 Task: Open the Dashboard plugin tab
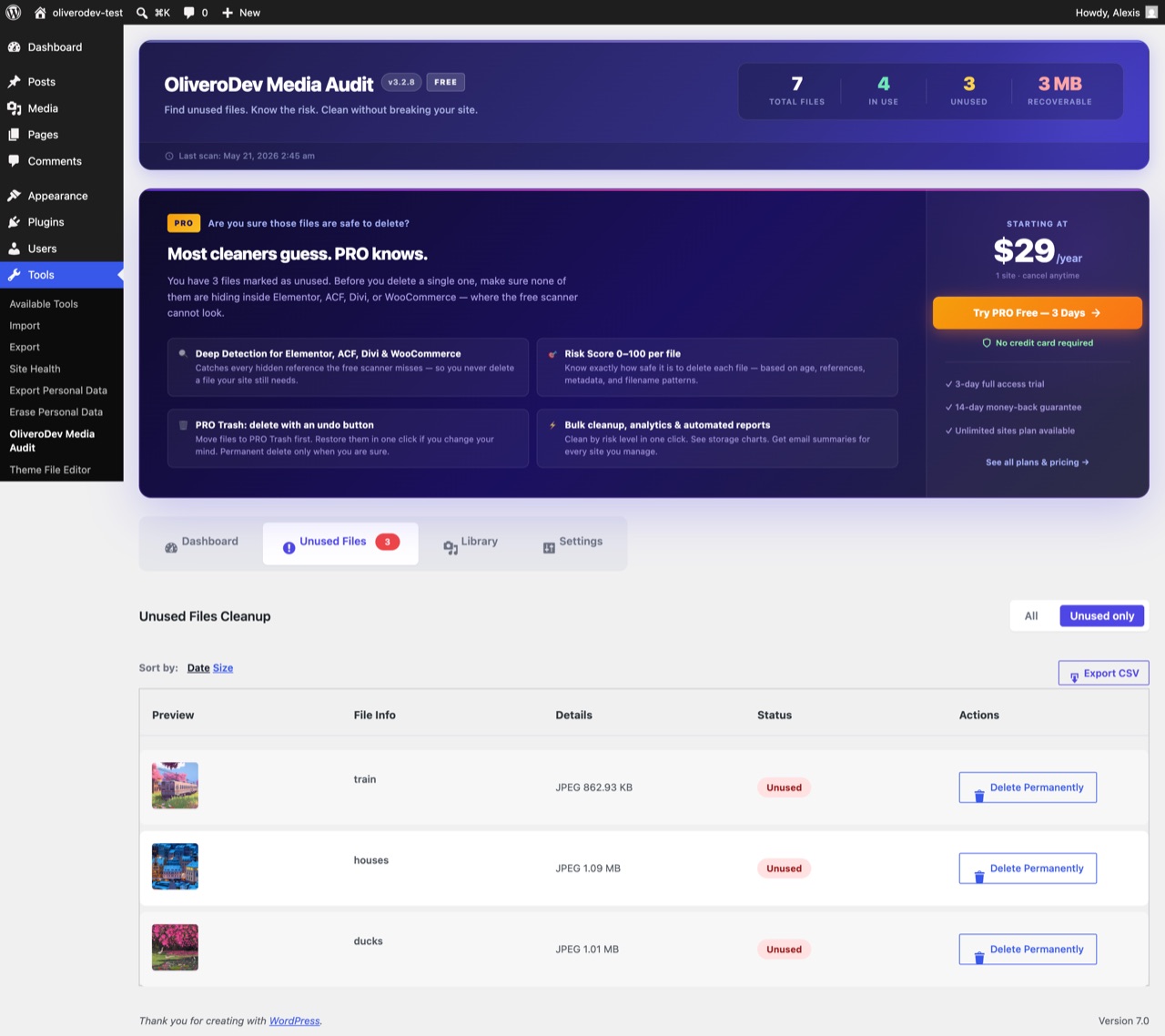coord(201,543)
